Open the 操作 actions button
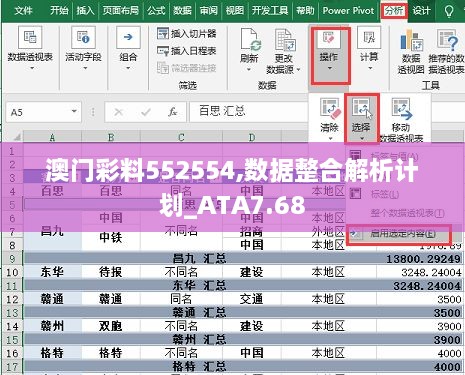 click(x=330, y=55)
